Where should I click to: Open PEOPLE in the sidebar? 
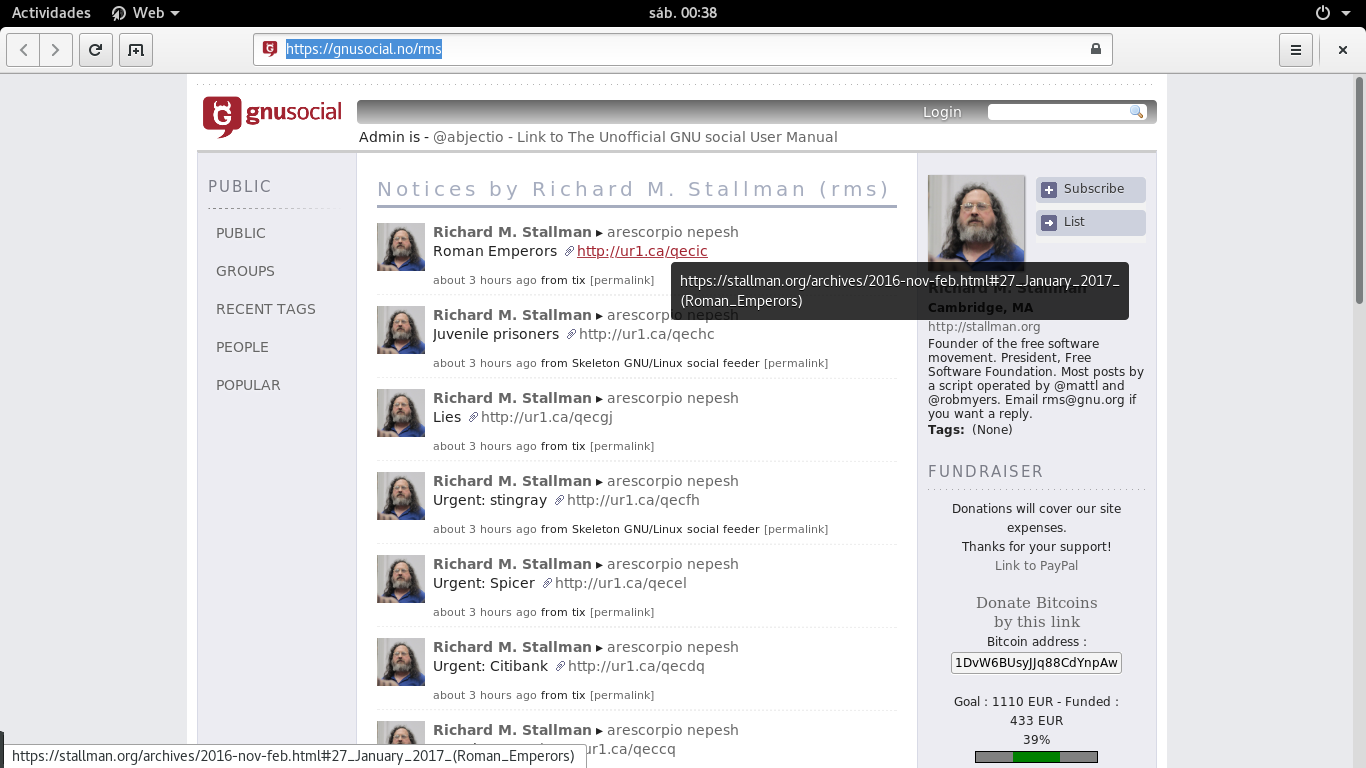pos(242,347)
